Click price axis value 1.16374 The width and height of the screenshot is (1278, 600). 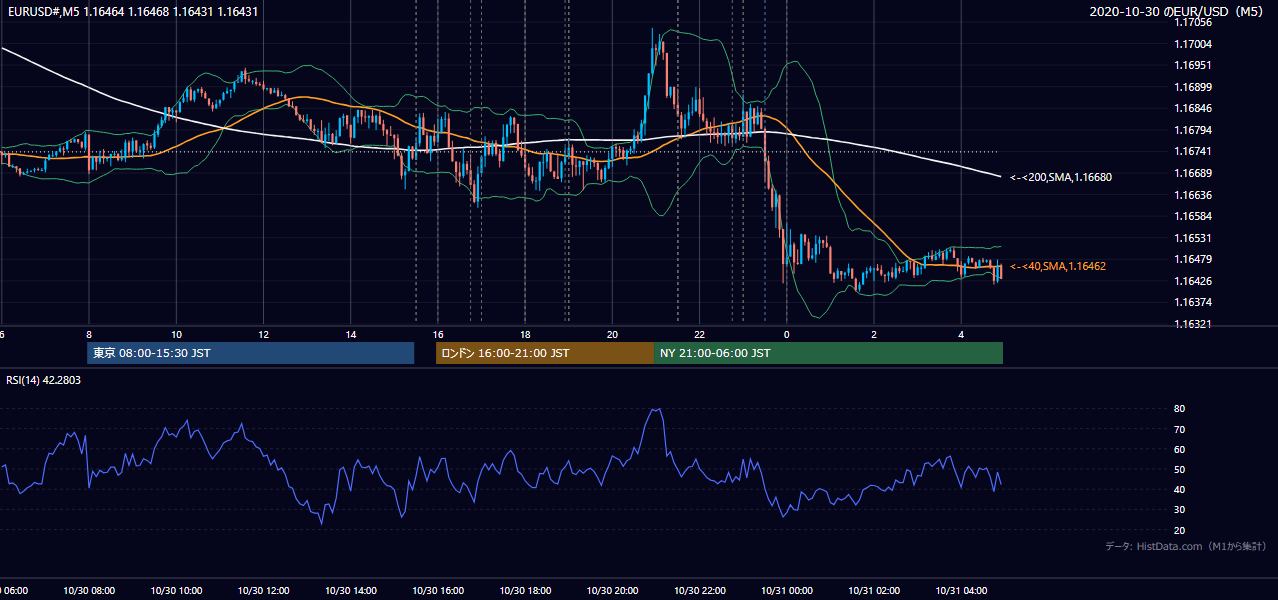coord(1193,302)
